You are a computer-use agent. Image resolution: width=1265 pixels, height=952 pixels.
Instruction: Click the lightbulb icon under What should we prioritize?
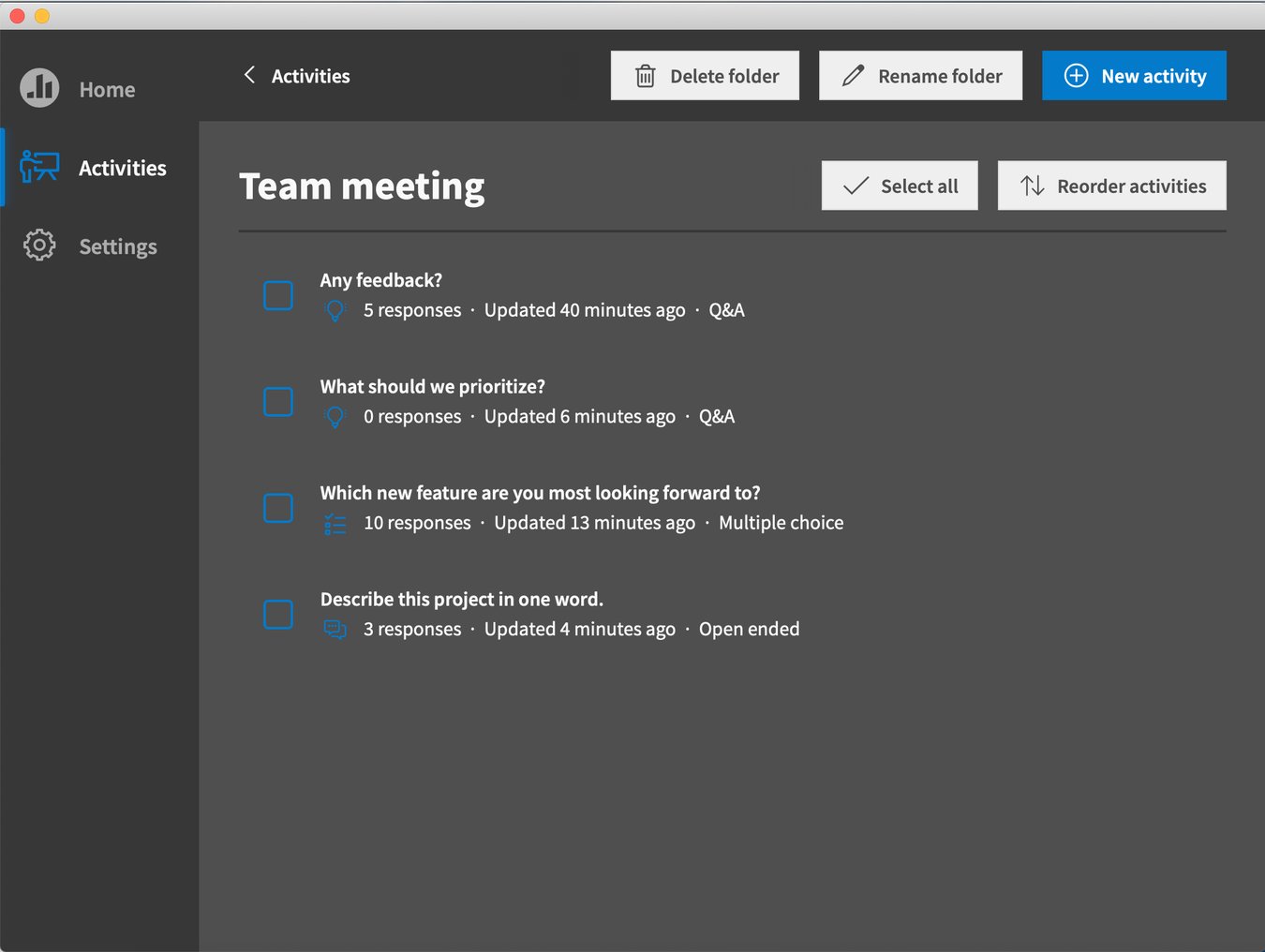click(335, 417)
